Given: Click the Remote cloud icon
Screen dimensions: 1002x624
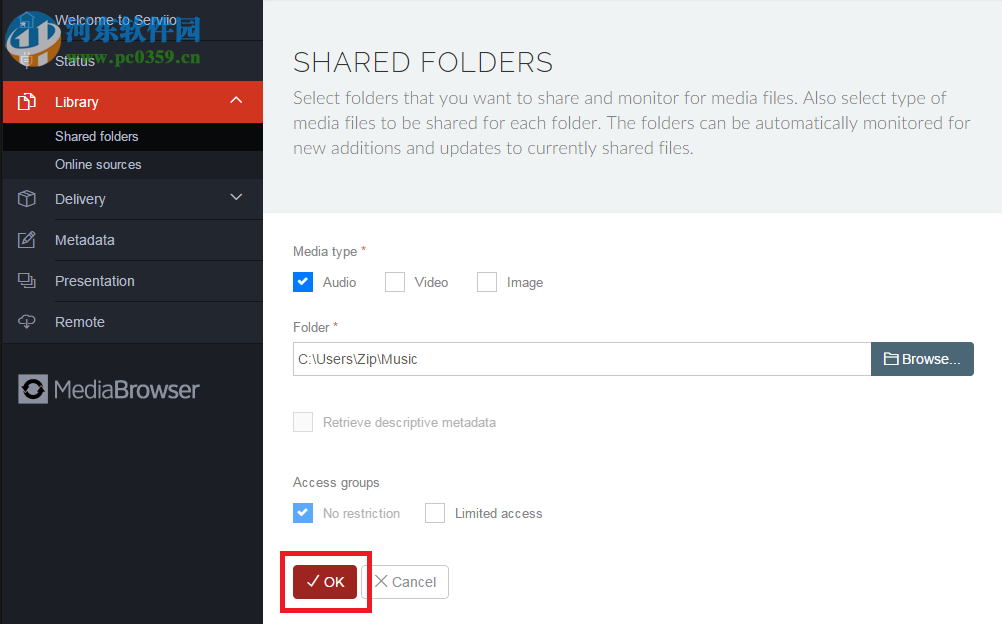Looking at the screenshot, I should (26, 322).
